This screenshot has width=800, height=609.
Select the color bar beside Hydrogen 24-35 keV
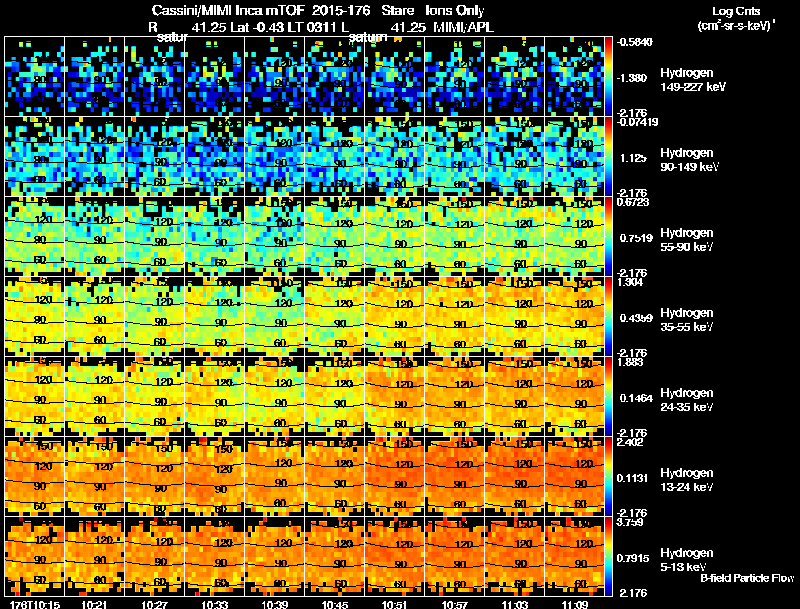click(608, 397)
